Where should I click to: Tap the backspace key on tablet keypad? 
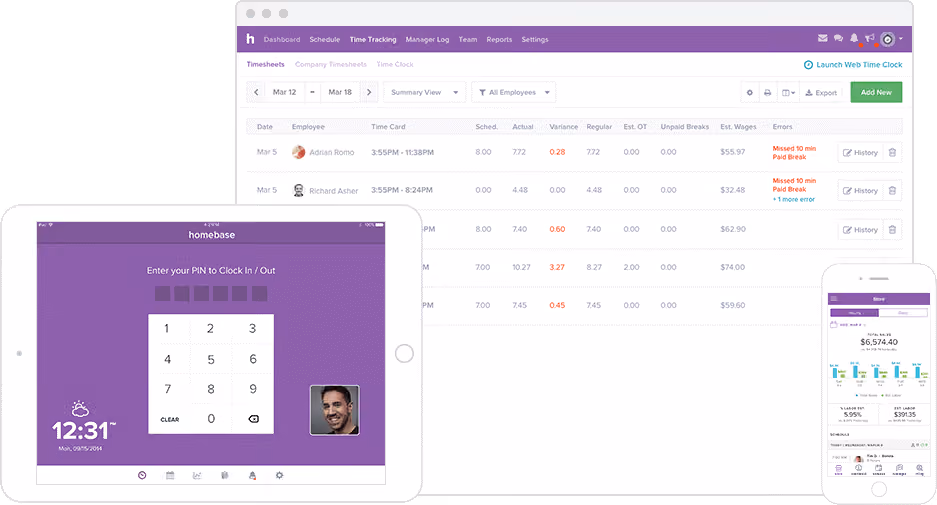tap(253, 419)
